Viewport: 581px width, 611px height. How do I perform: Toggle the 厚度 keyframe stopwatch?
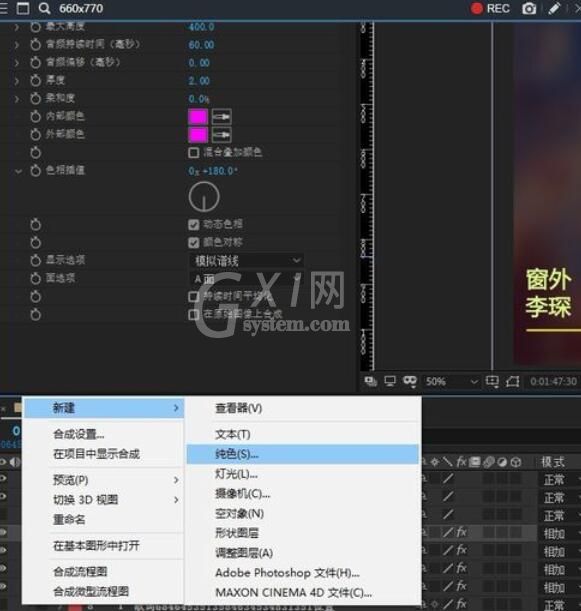35,81
